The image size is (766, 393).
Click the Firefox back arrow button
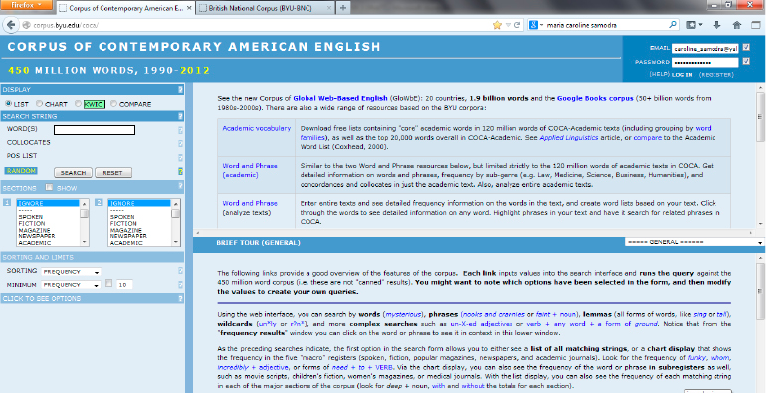pos(11,25)
